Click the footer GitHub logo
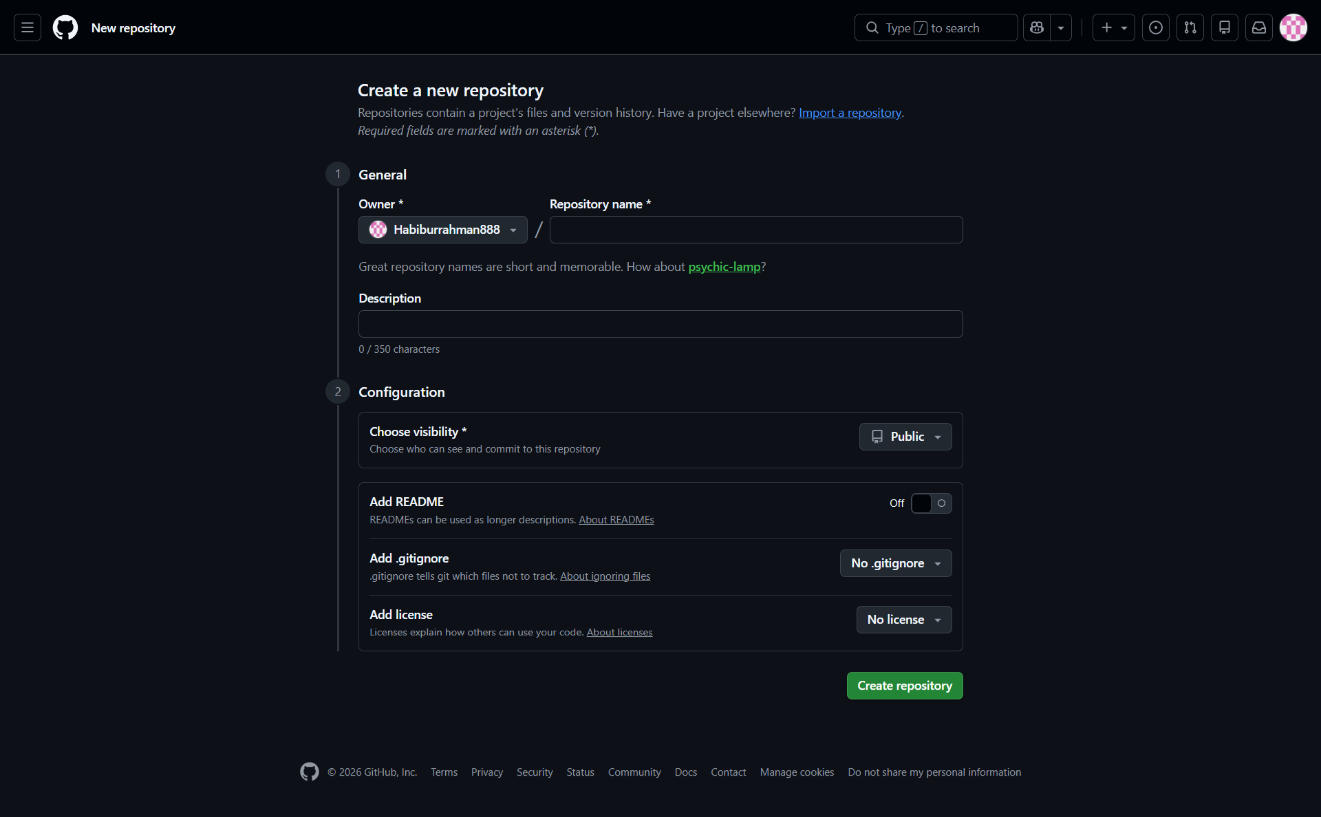The height and width of the screenshot is (817, 1321). (310, 772)
